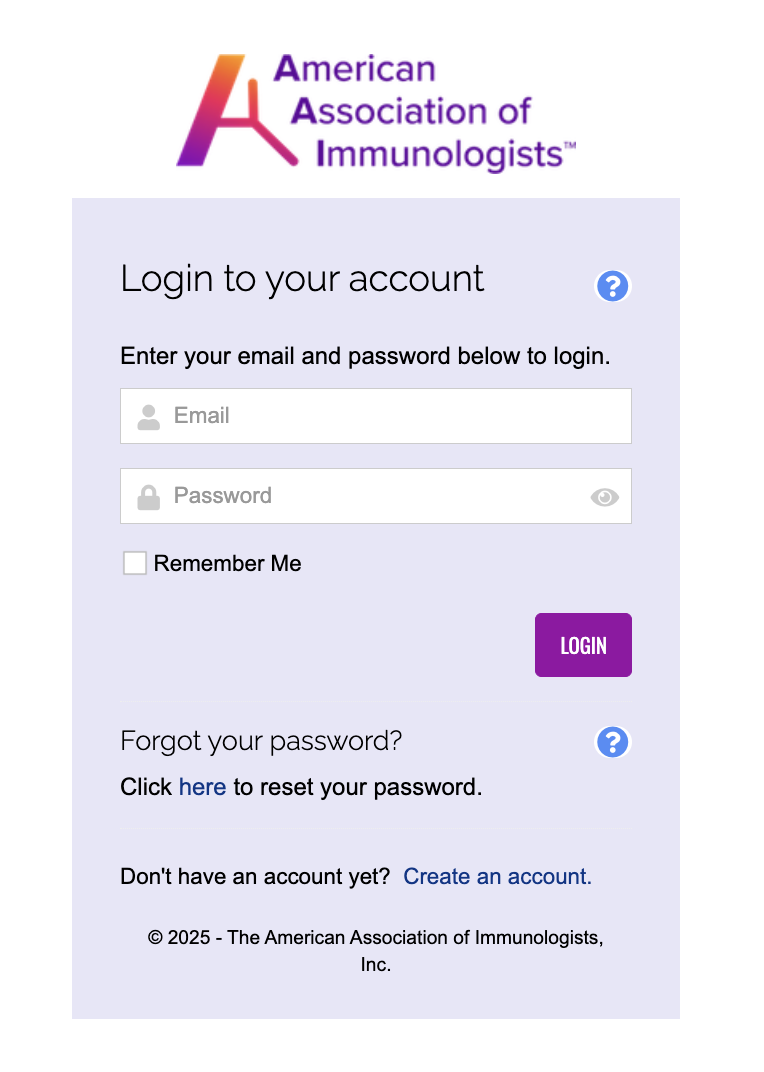This screenshot has width=764, height=1072.
Task: Click the 'to reset your password' text
Action: coord(358,787)
